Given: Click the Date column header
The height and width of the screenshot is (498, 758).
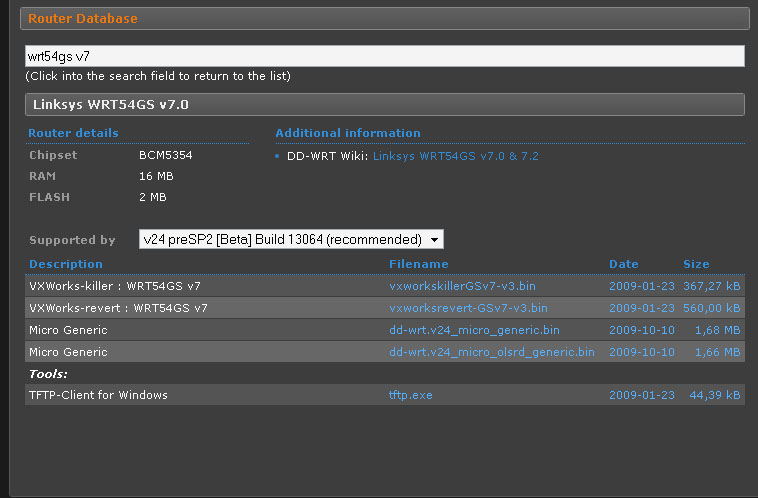Looking at the screenshot, I should (x=624, y=264).
